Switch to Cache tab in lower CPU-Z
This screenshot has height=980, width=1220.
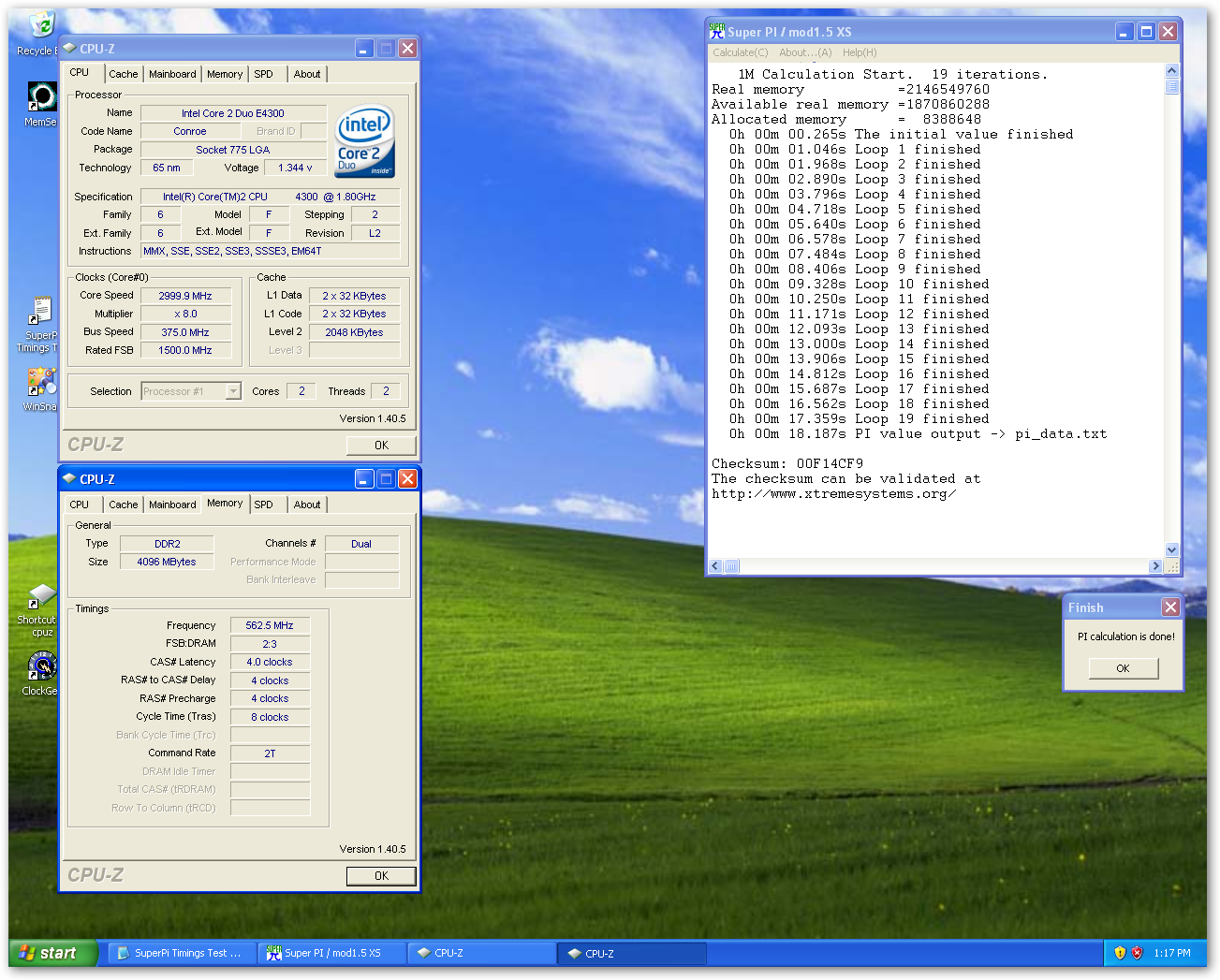(123, 505)
